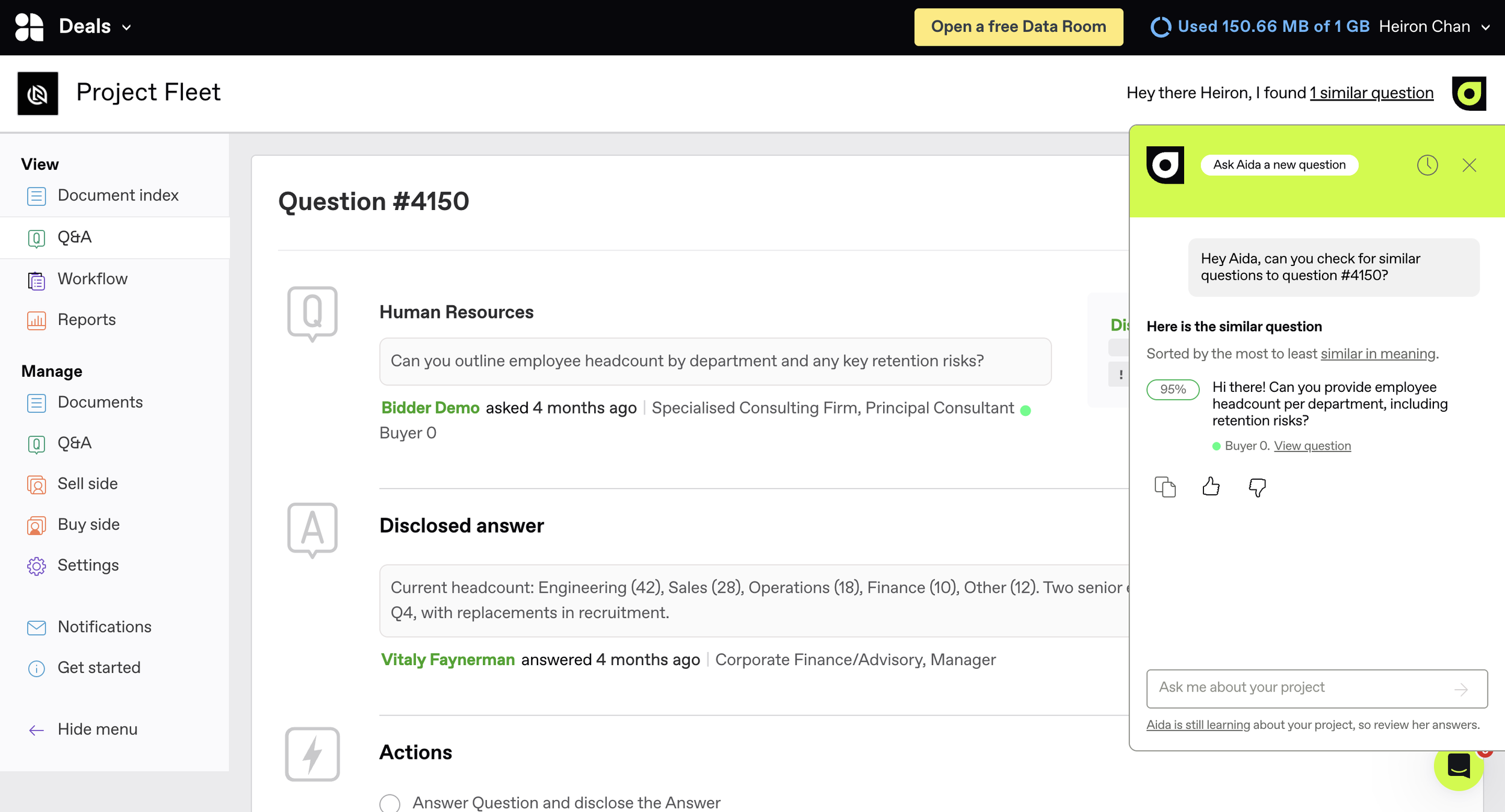Open Heiron Chan user menu
The height and width of the screenshot is (812, 1505).
click(x=1434, y=26)
